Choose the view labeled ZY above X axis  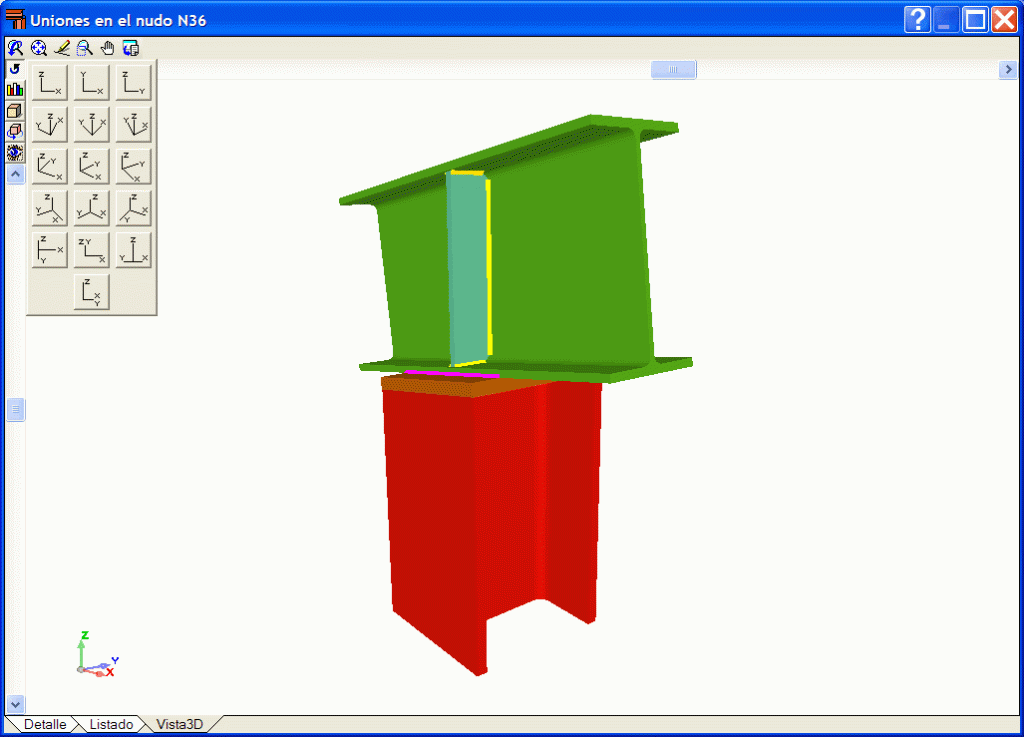pos(91,250)
